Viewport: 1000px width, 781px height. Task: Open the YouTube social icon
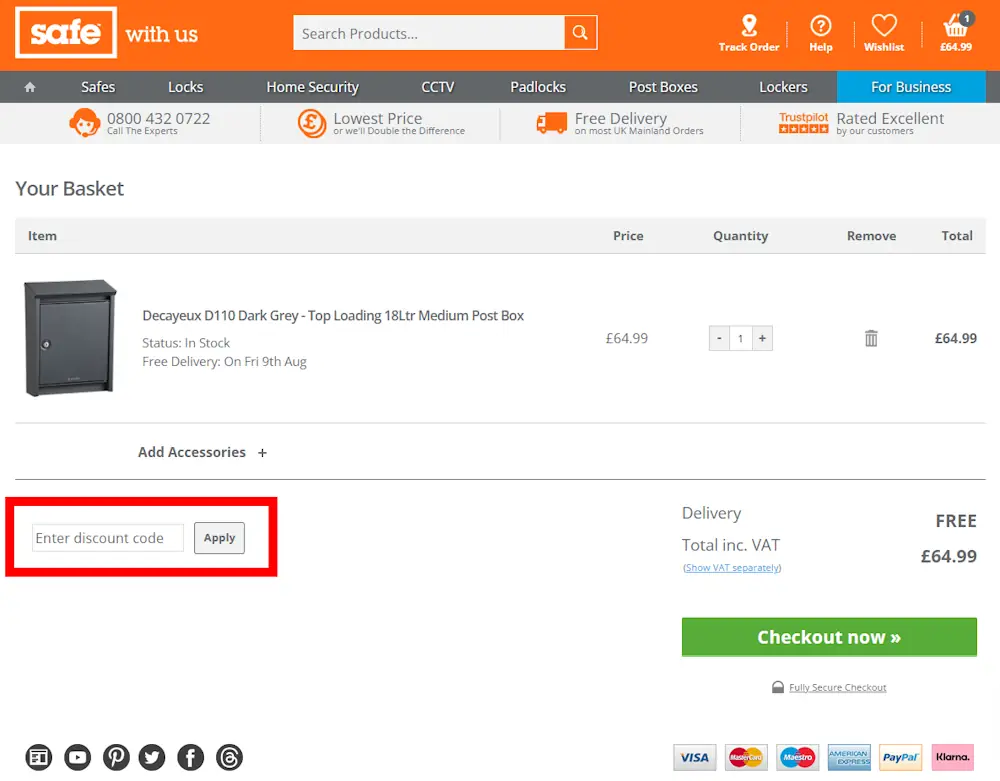pyautogui.click(x=78, y=757)
